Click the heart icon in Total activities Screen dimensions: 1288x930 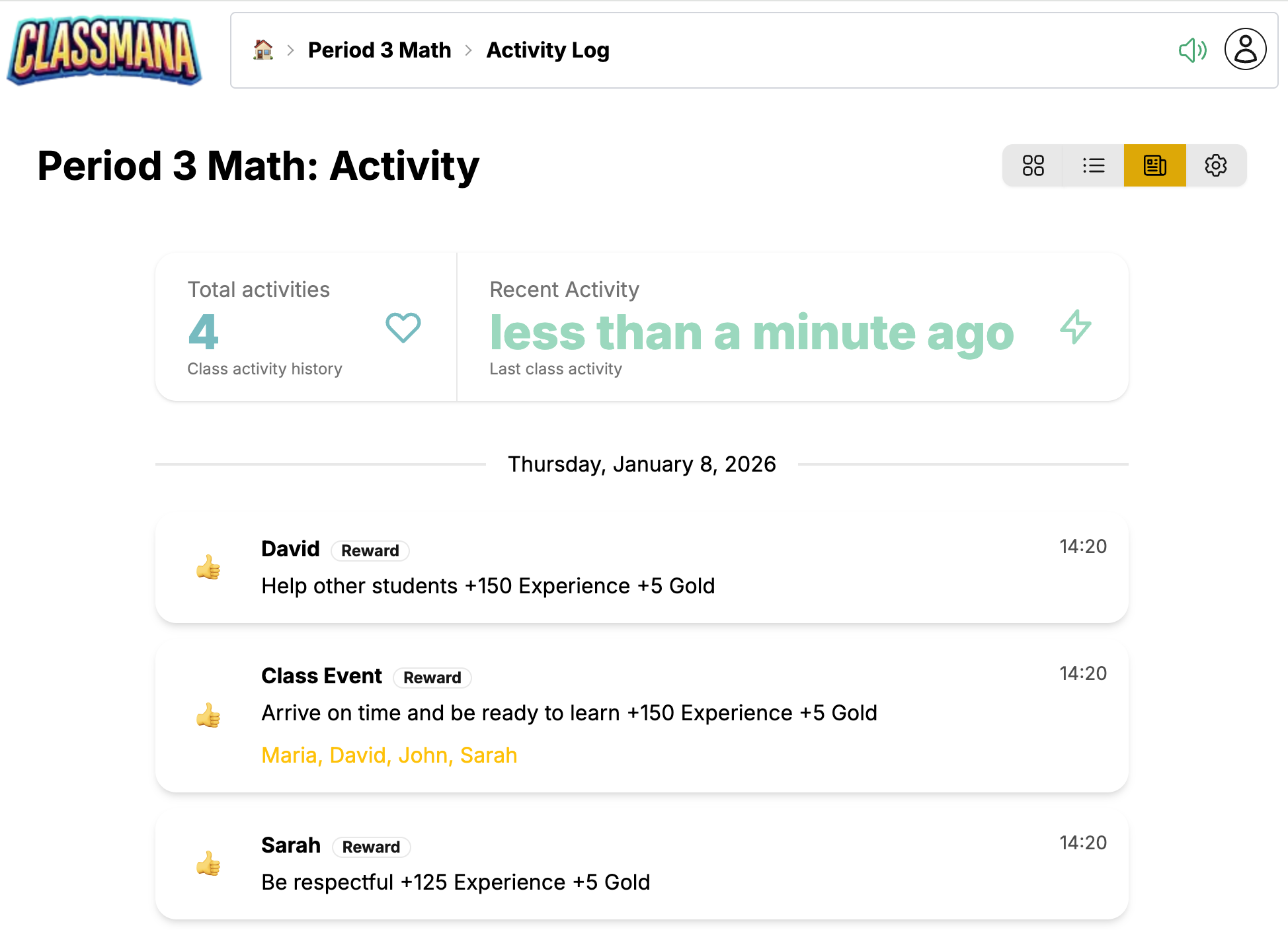pyautogui.click(x=403, y=327)
